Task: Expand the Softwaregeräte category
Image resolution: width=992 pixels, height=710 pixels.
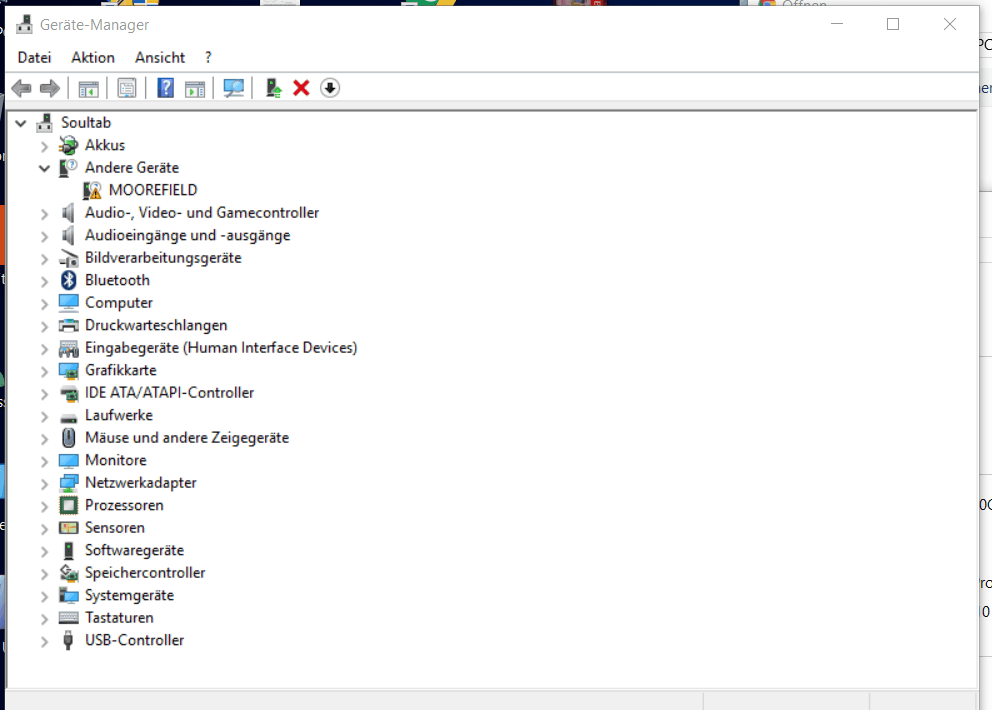Action: [x=44, y=551]
